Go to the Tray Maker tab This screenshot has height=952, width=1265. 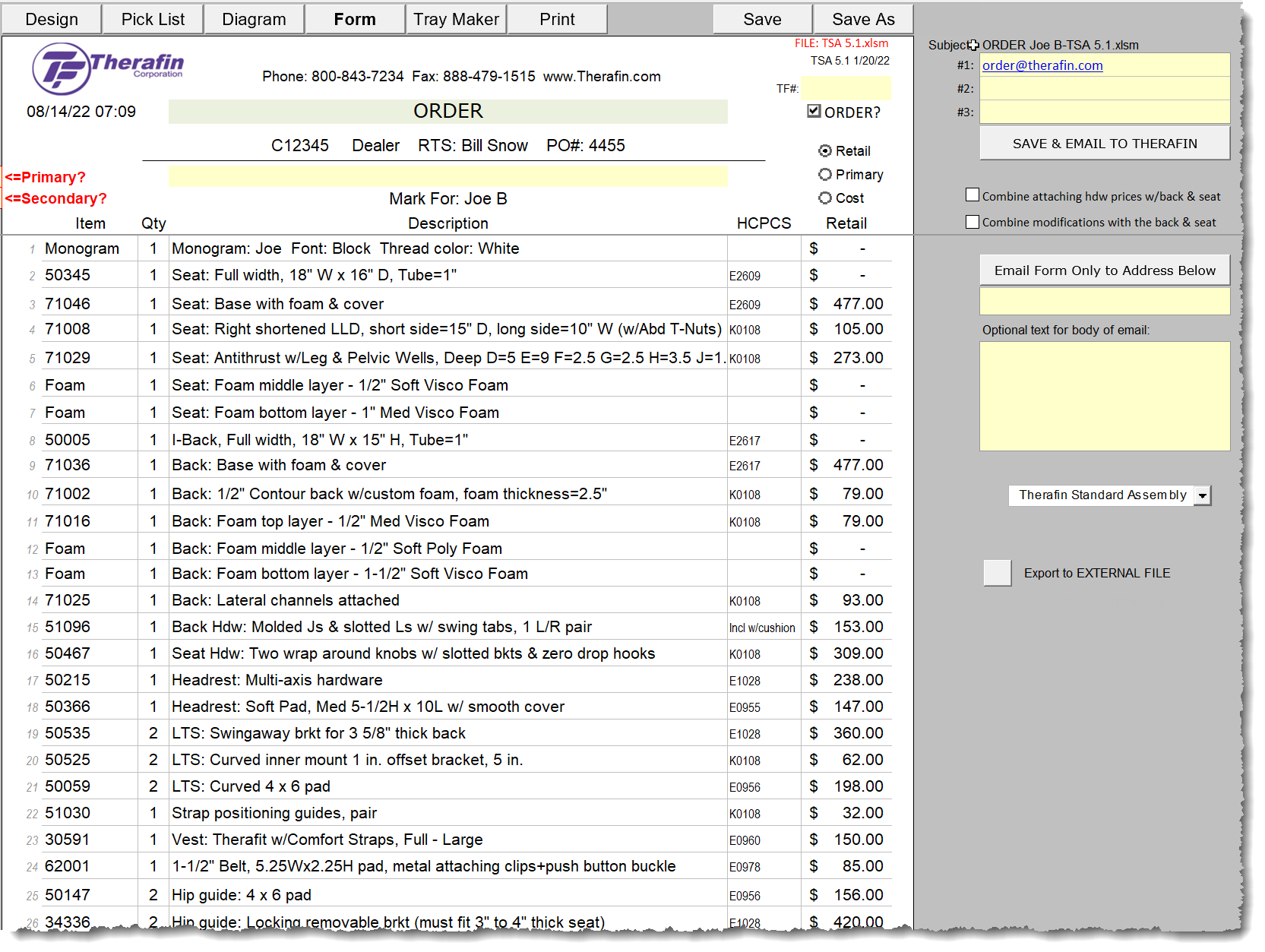pyautogui.click(x=456, y=19)
